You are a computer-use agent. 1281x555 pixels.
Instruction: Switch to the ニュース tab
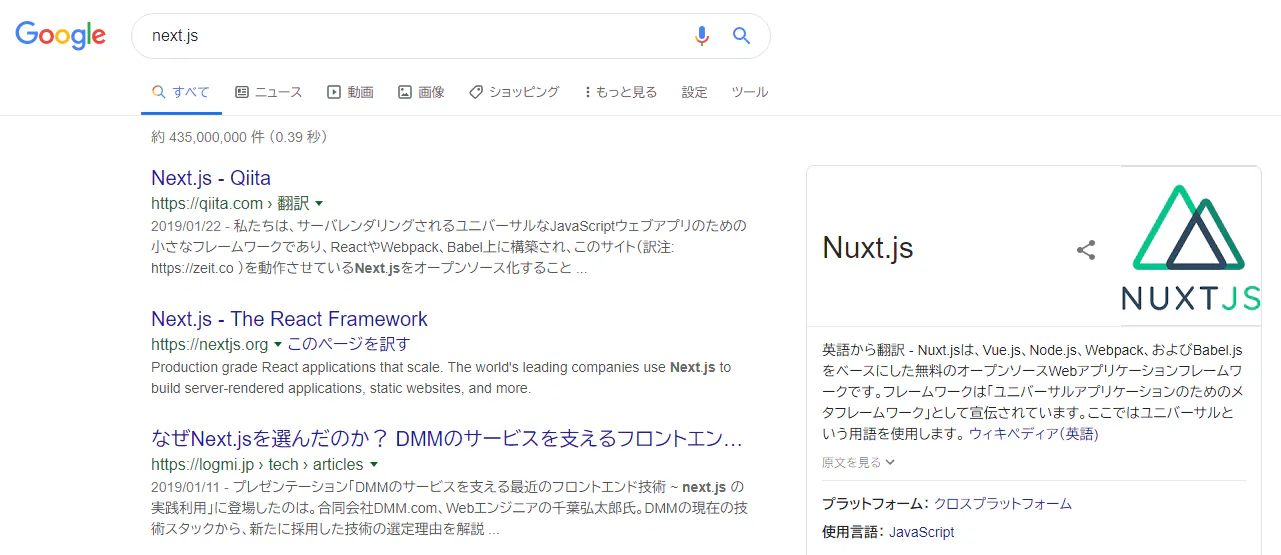click(x=268, y=92)
